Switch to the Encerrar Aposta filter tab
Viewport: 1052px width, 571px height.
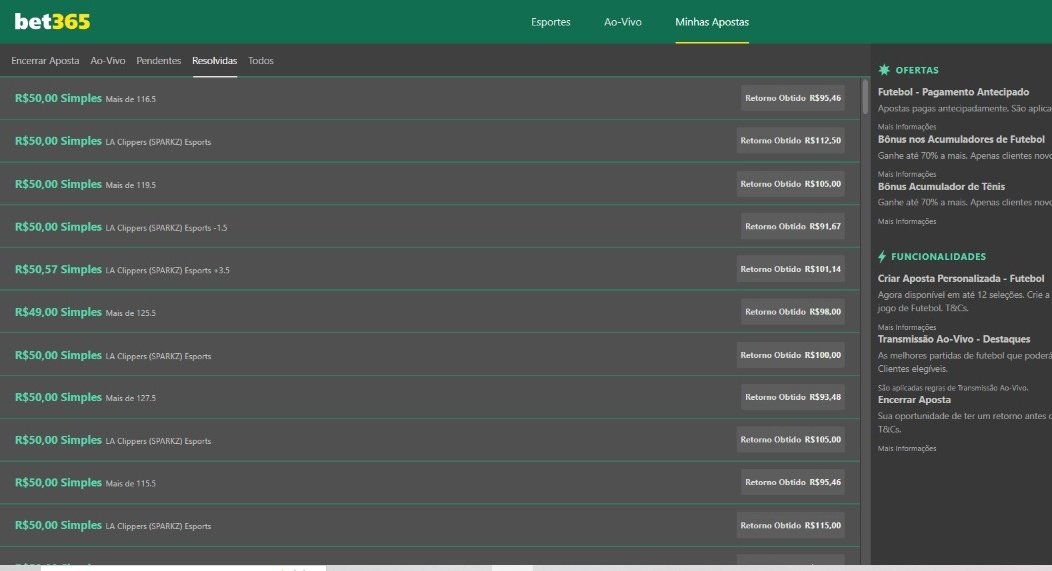[45, 60]
